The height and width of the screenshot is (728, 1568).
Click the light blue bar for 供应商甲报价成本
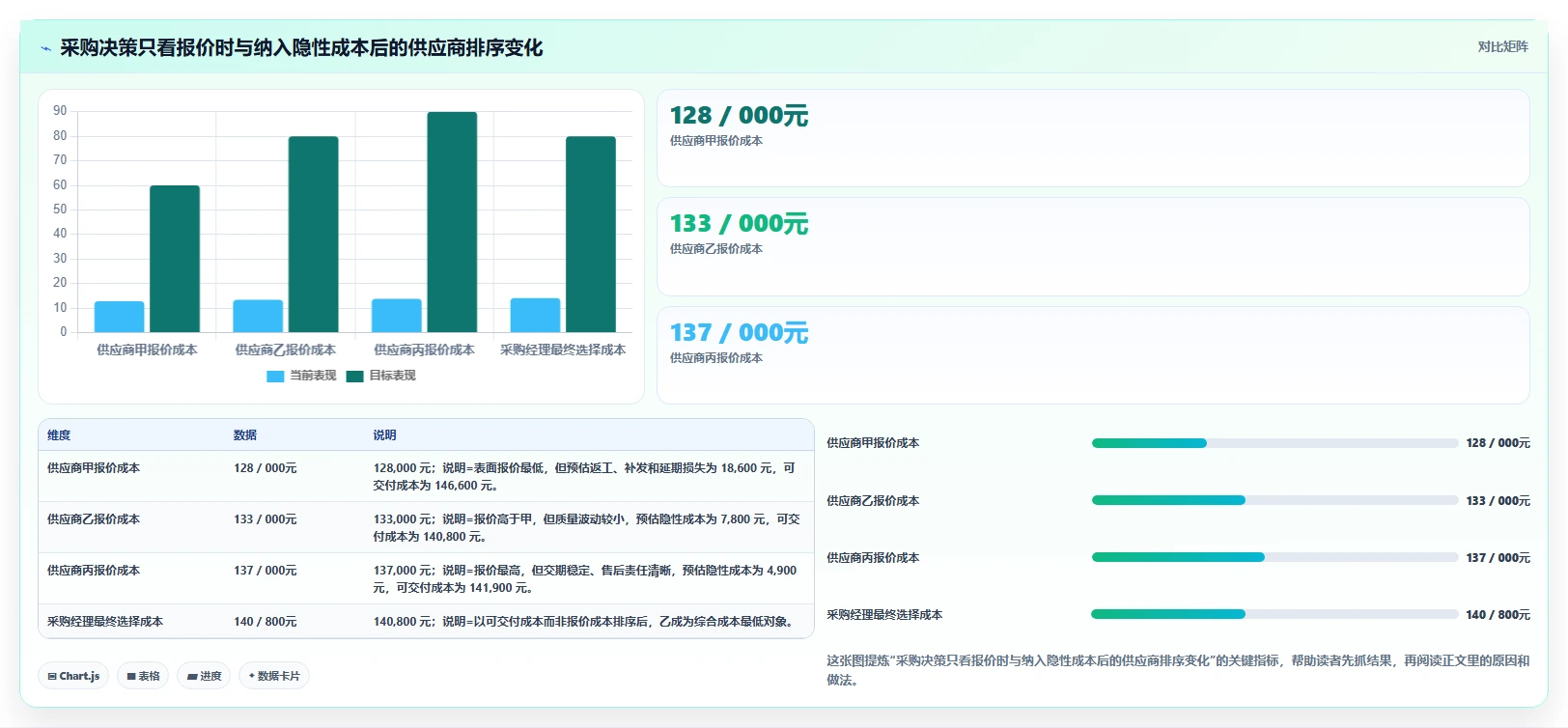119,317
